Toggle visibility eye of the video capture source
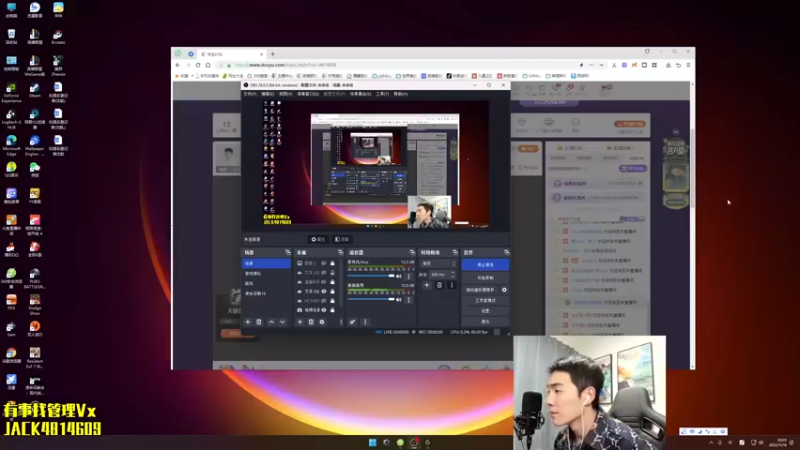This screenshot has width=800, height=450. click(323, 310)
